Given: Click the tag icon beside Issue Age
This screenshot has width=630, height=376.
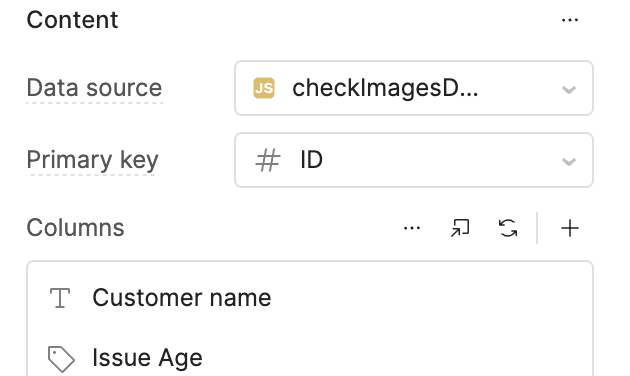Looking at the screenshot, I should [61, 358].
